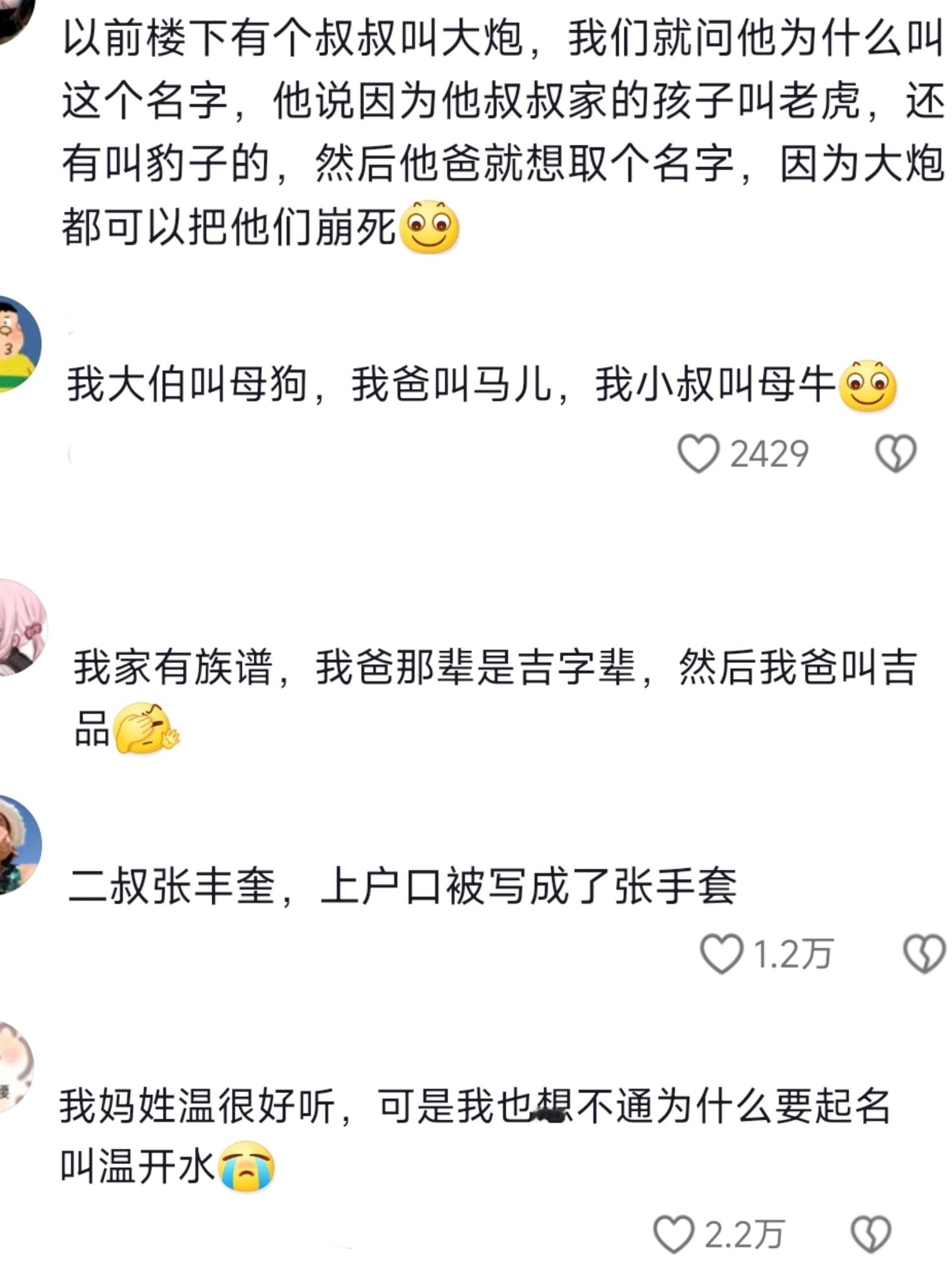Like the 温开水 comment with 2.2万
Viewport: 952px width, 1270px height.
[674, 1233]
